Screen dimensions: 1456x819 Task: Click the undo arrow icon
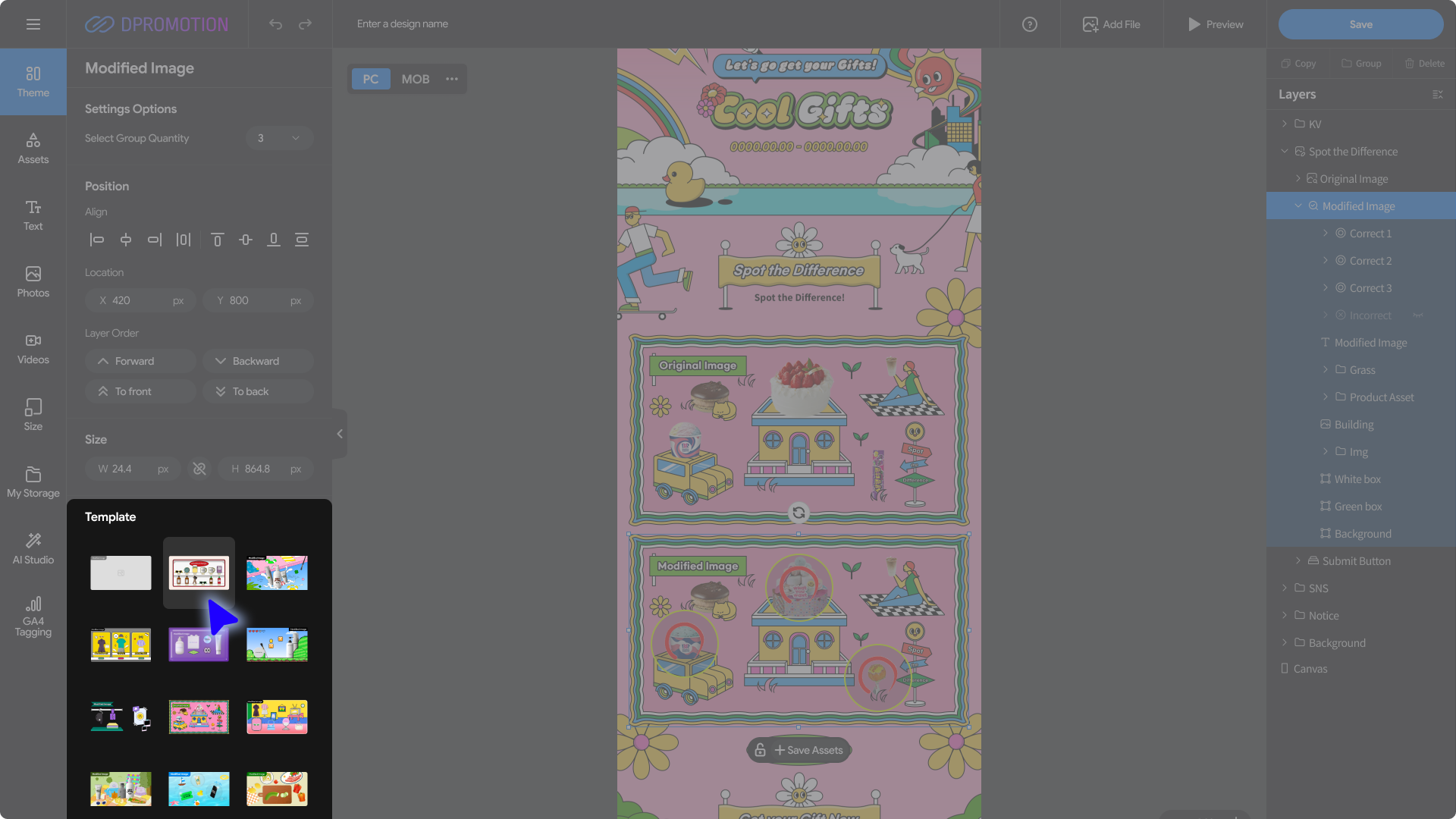click(275, 24)
